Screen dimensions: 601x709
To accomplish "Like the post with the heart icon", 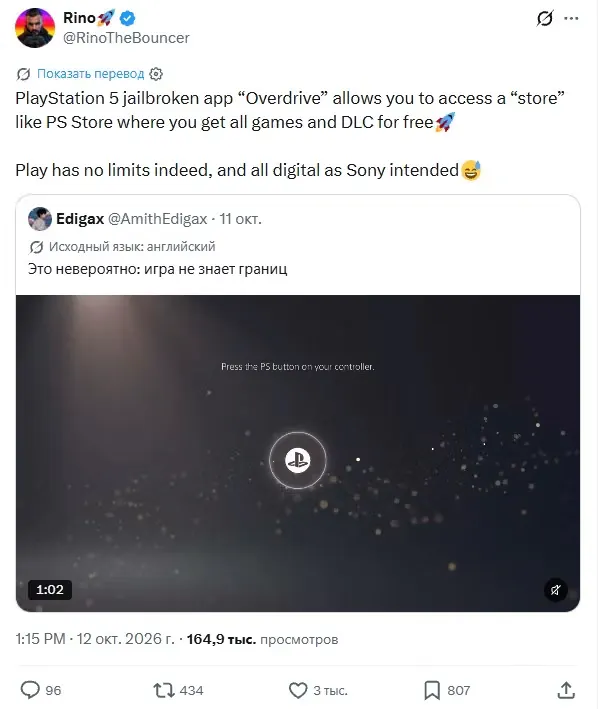I will (x=298, y=690).
